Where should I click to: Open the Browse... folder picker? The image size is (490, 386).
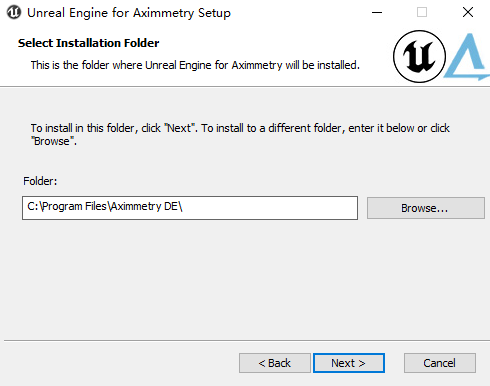coord(426,208)
